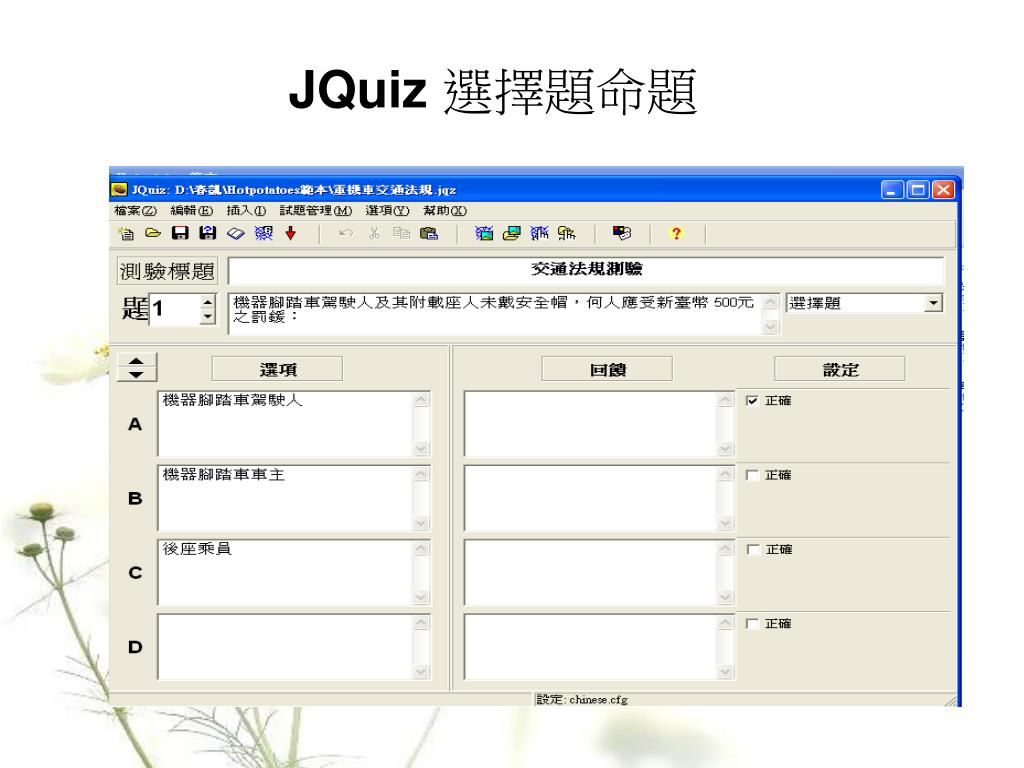Open the output configuration screen icon
1024x768 pixels.
[x=622, y=233]
